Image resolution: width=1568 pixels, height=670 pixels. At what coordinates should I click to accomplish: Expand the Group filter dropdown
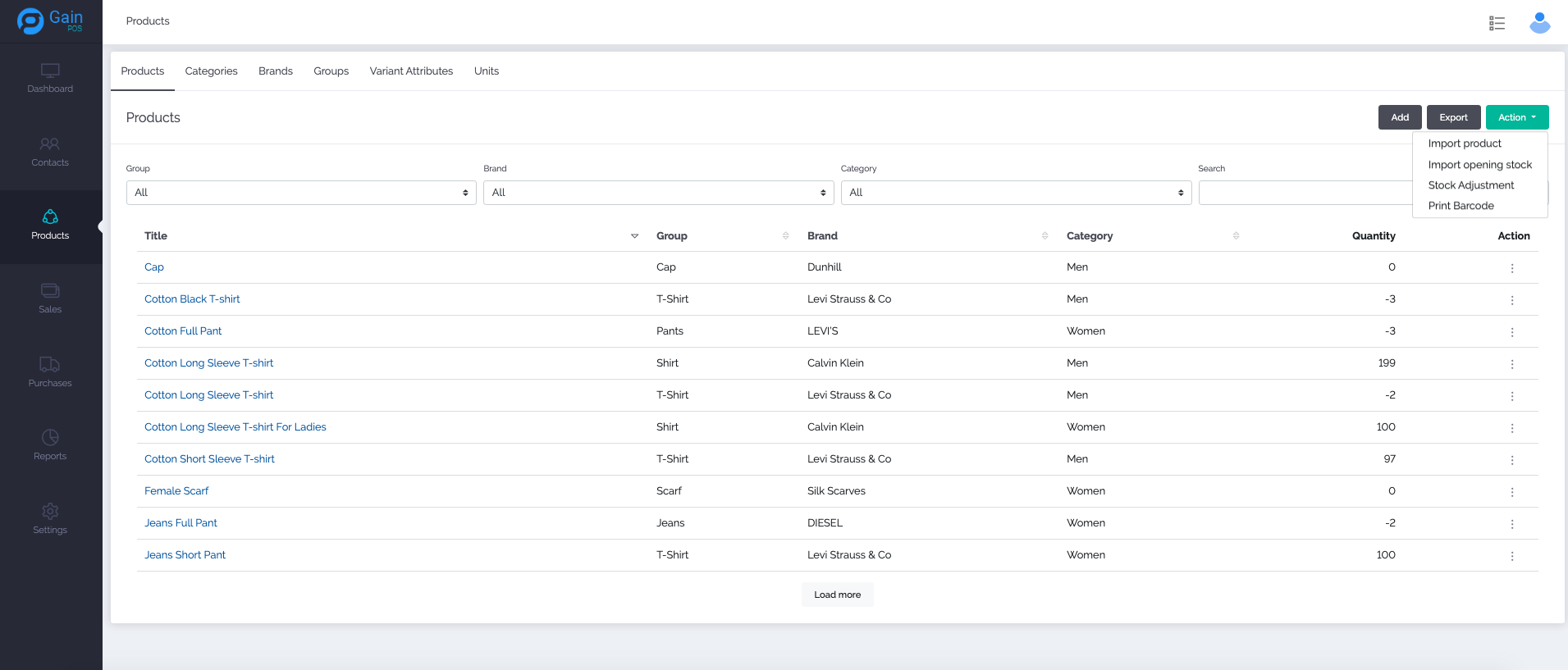[x=300, y=193]
